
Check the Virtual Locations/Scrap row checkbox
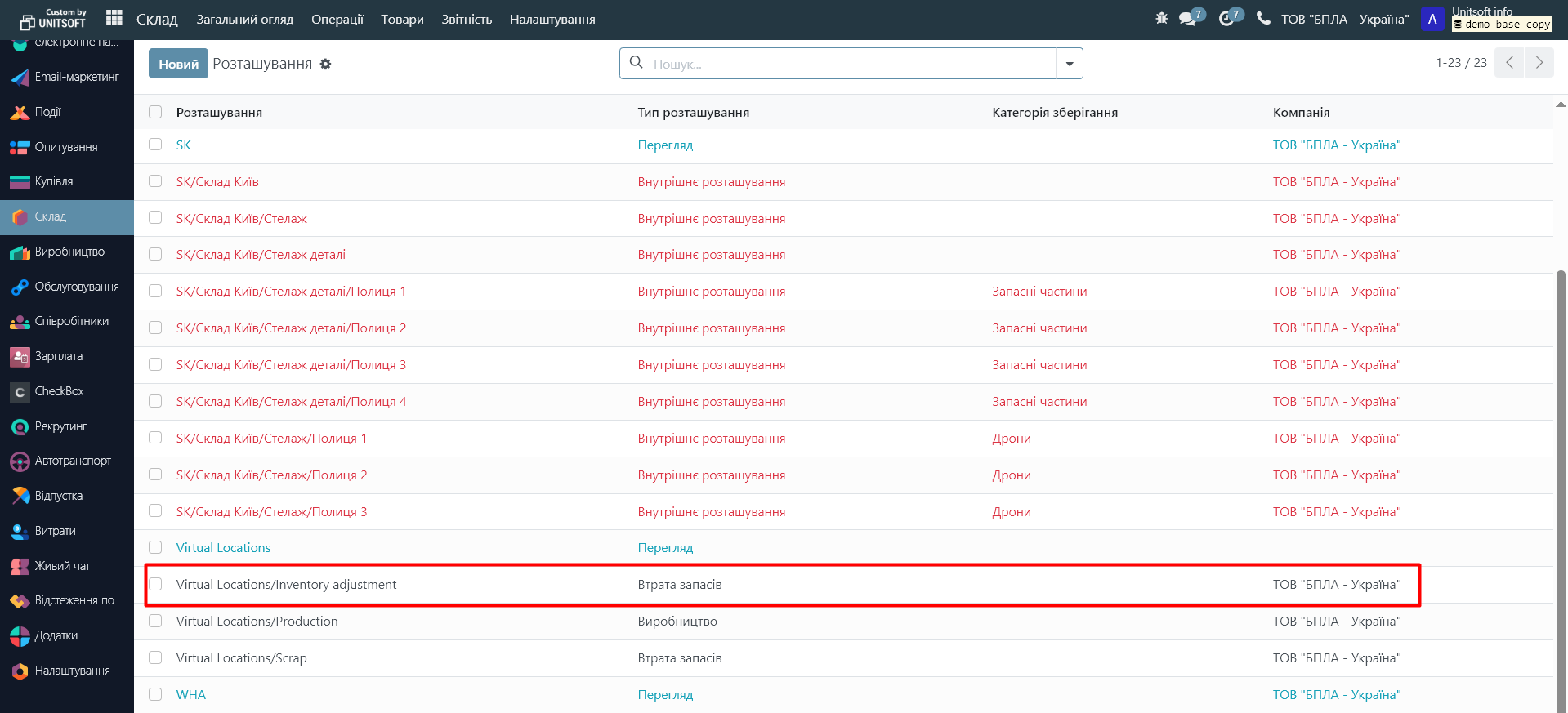point(155,657)
